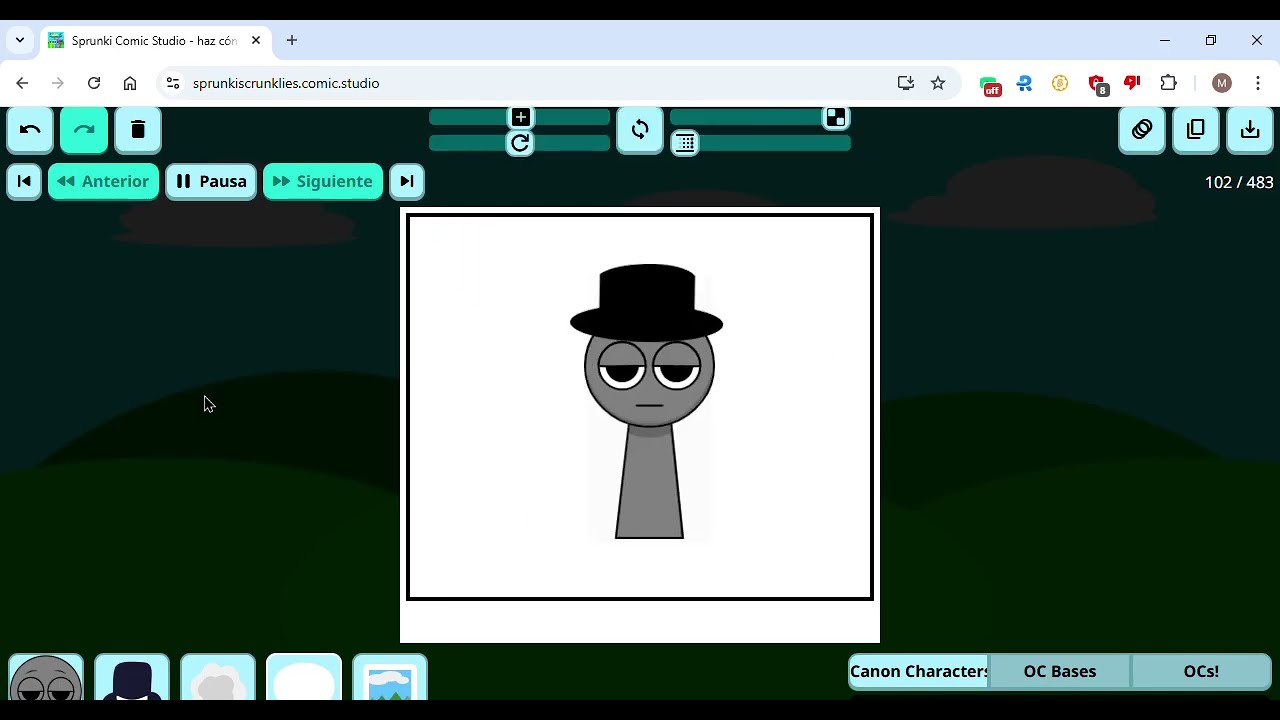
Task: Undo the last comic edit
Action: [x=30, y=130]
